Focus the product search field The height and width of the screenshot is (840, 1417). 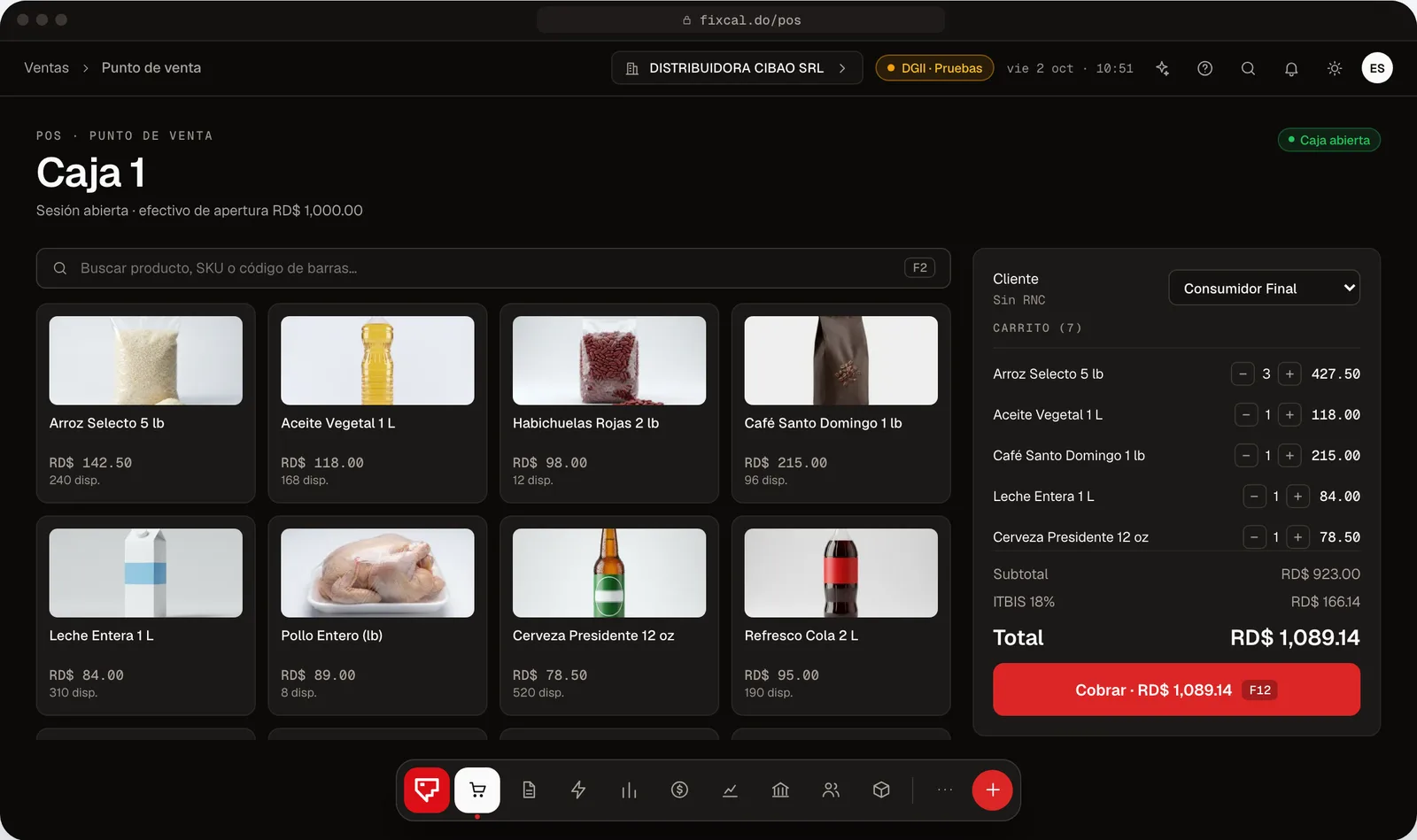(x=493, y=268)
